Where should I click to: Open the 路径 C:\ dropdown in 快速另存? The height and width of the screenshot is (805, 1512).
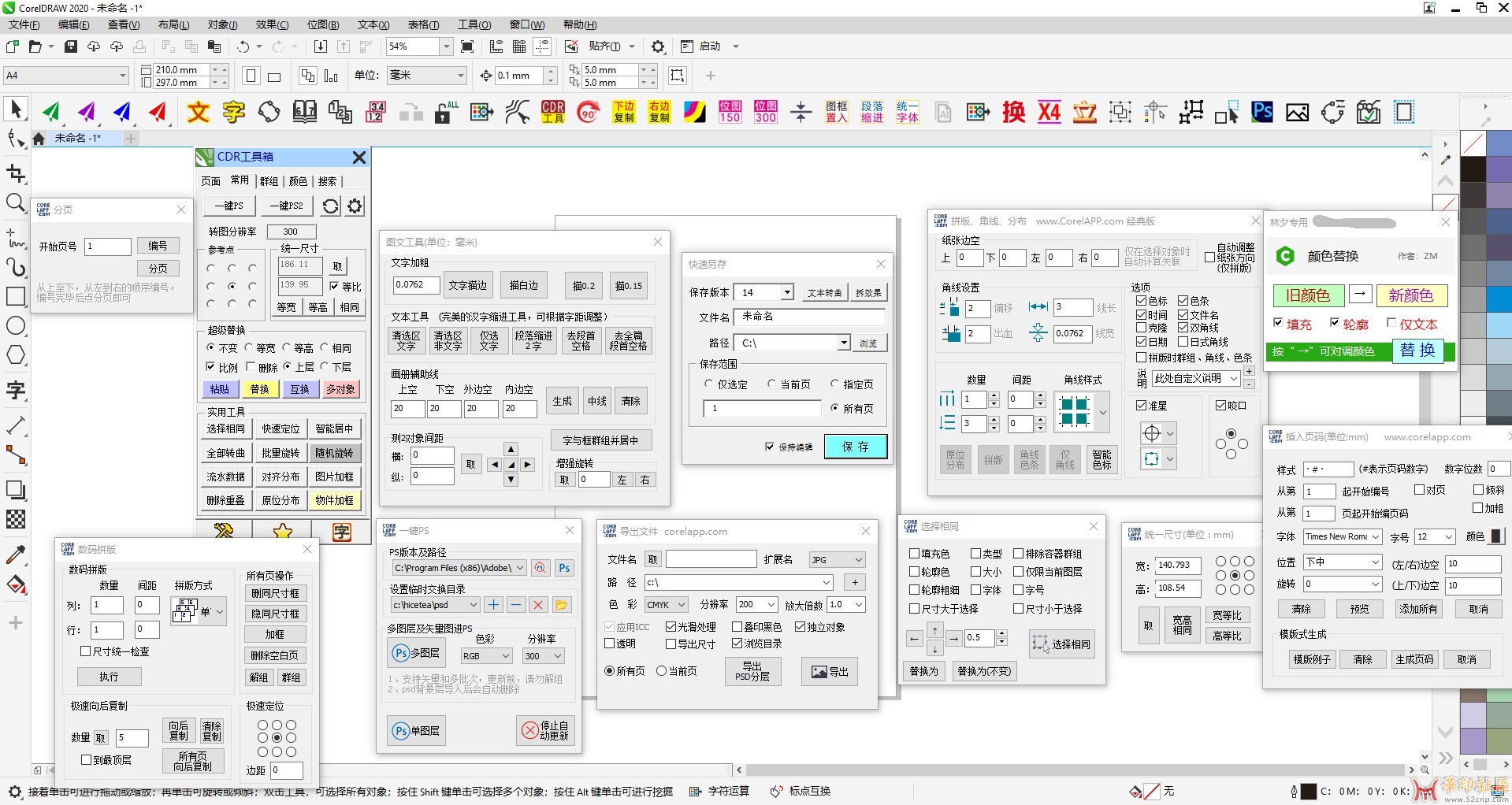tap(844, 343)
